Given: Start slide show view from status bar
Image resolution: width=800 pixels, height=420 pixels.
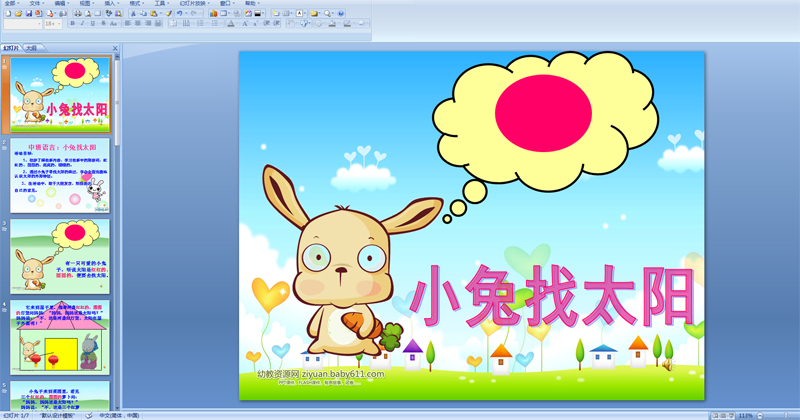Looking at the screenshot, I should [x=731, y=416].
